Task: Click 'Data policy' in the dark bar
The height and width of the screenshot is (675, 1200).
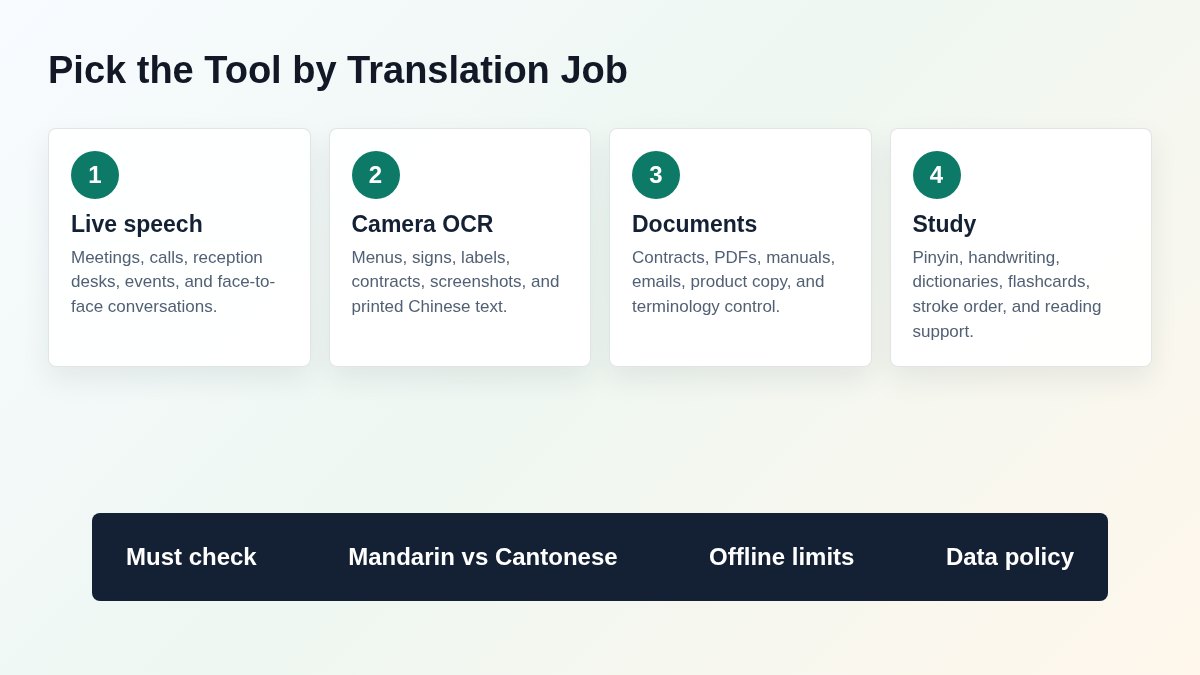Action: point(1010,557)
